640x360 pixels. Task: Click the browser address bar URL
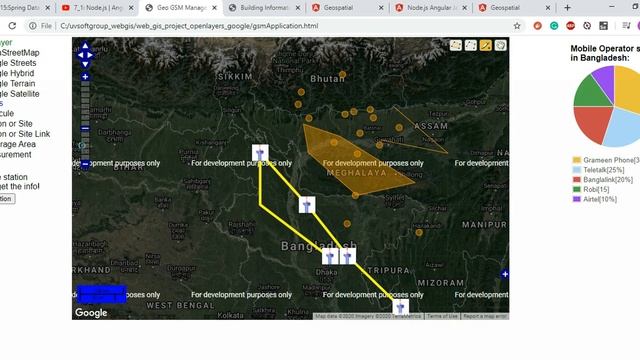click(x=189, y=26)
